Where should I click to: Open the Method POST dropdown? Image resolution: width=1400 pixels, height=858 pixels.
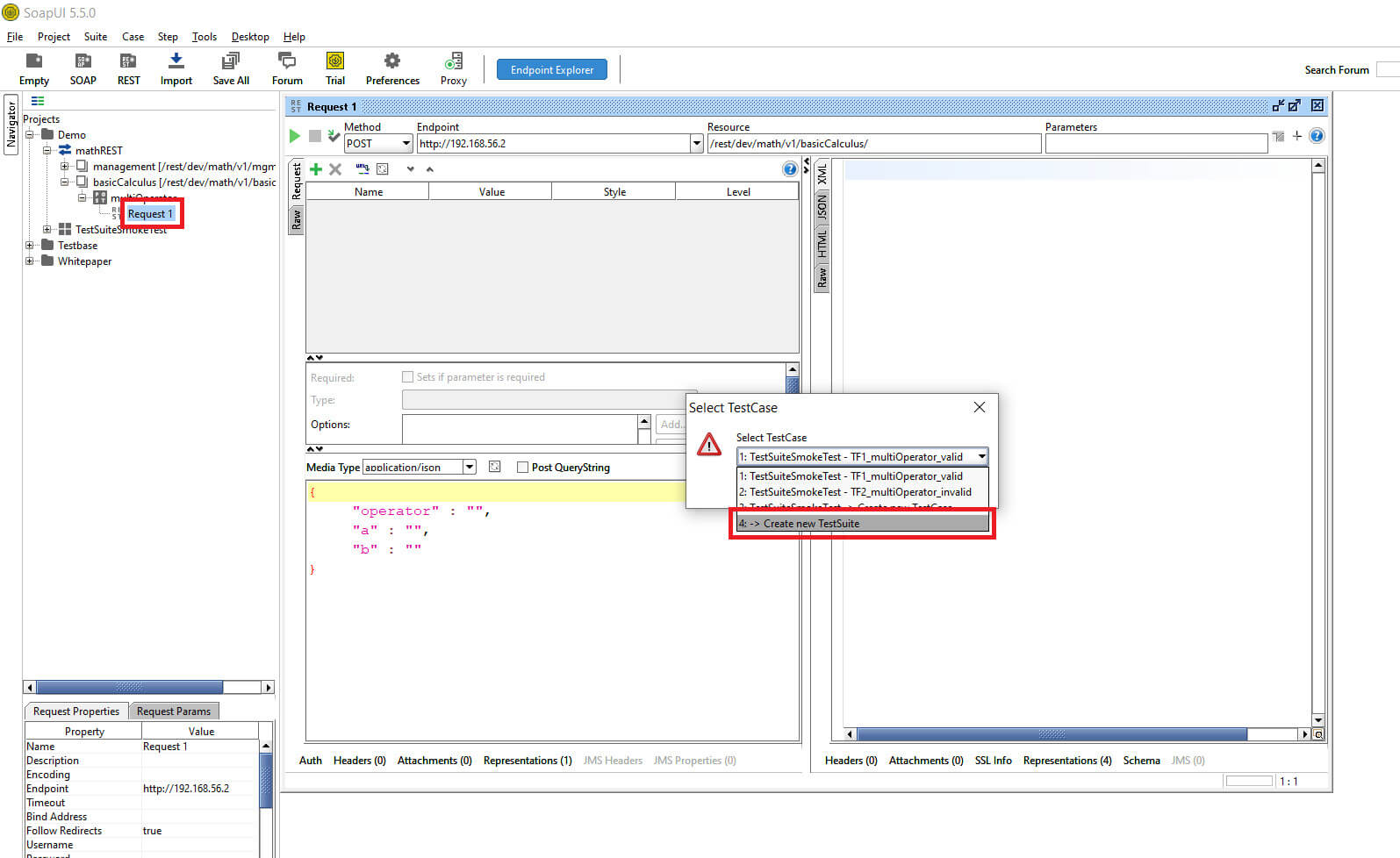click(x=378, y=143)
